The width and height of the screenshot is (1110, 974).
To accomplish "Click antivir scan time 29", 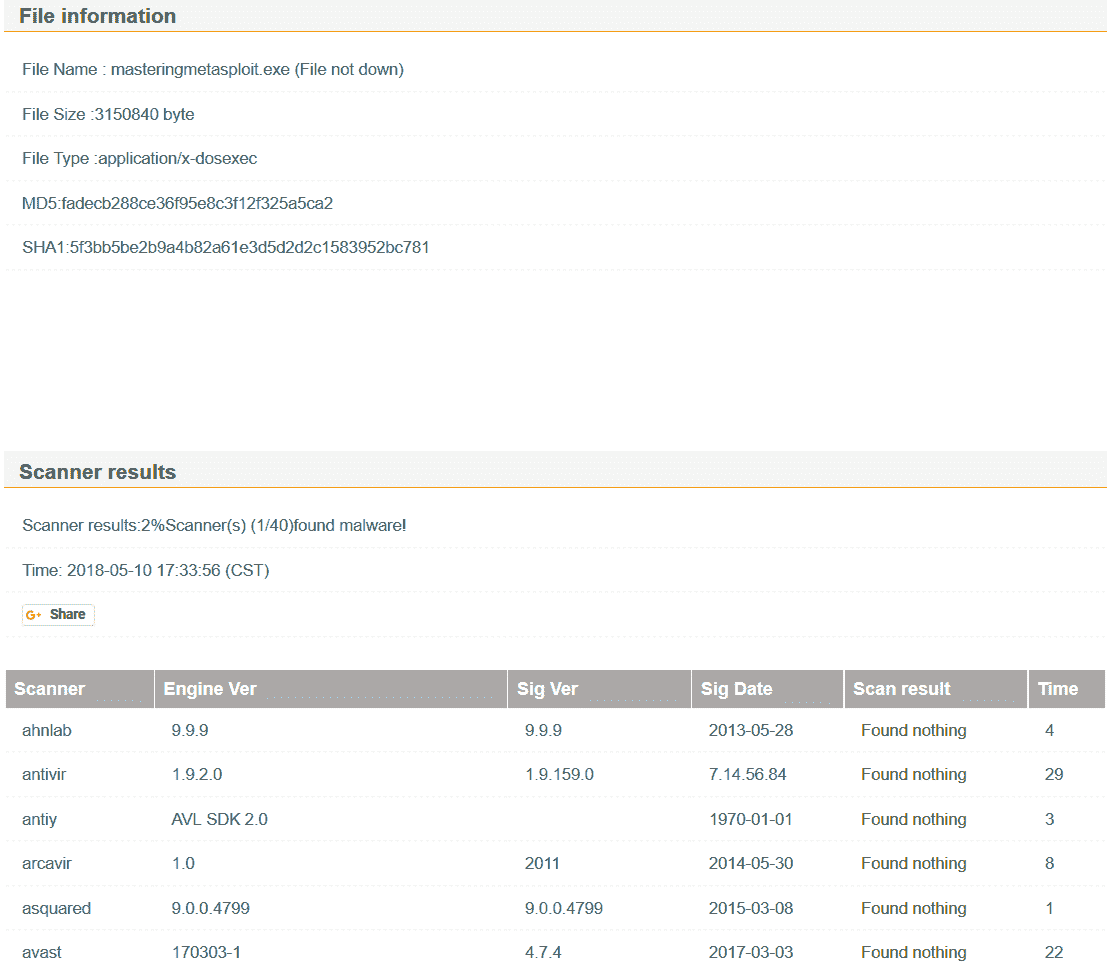I will [1054, 774].
